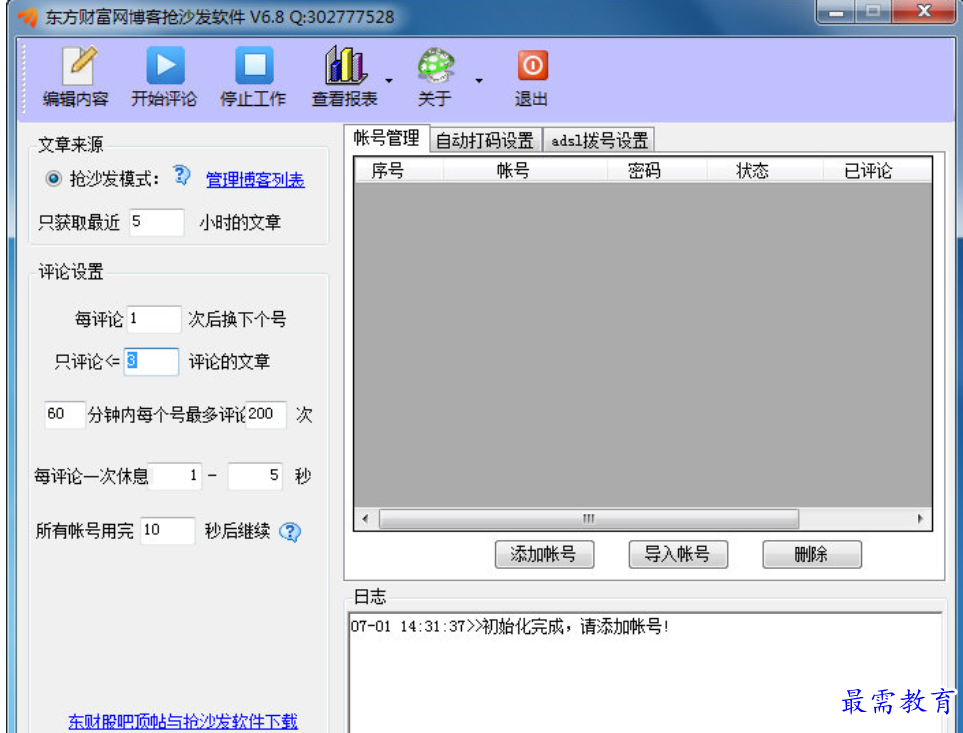Click the 60 分钟 input field
Image resolution: width=963 pixels, height=733 pixels.
64,414
